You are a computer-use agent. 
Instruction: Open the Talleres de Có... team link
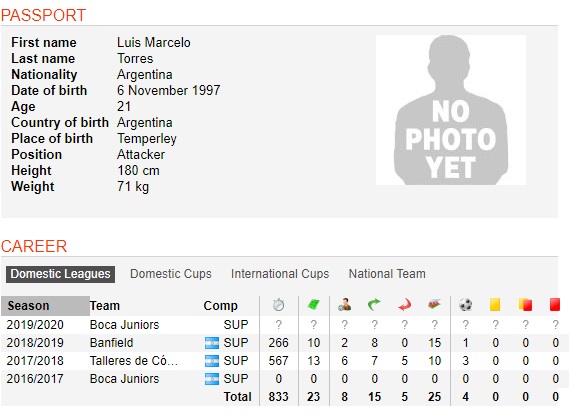pos(134,361)
